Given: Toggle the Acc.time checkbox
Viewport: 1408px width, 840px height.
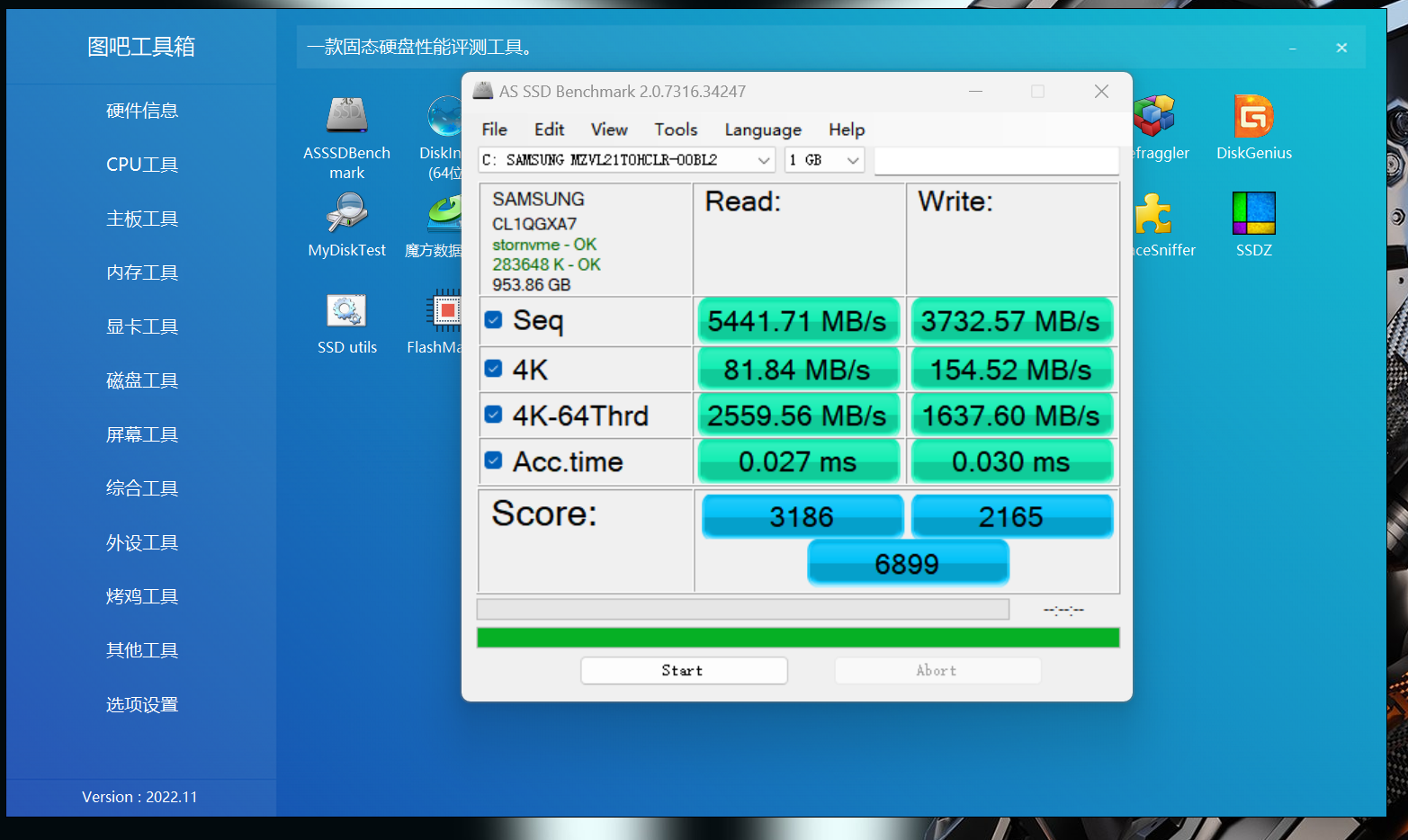Looking at the screenshot, I should click(493, 460).
